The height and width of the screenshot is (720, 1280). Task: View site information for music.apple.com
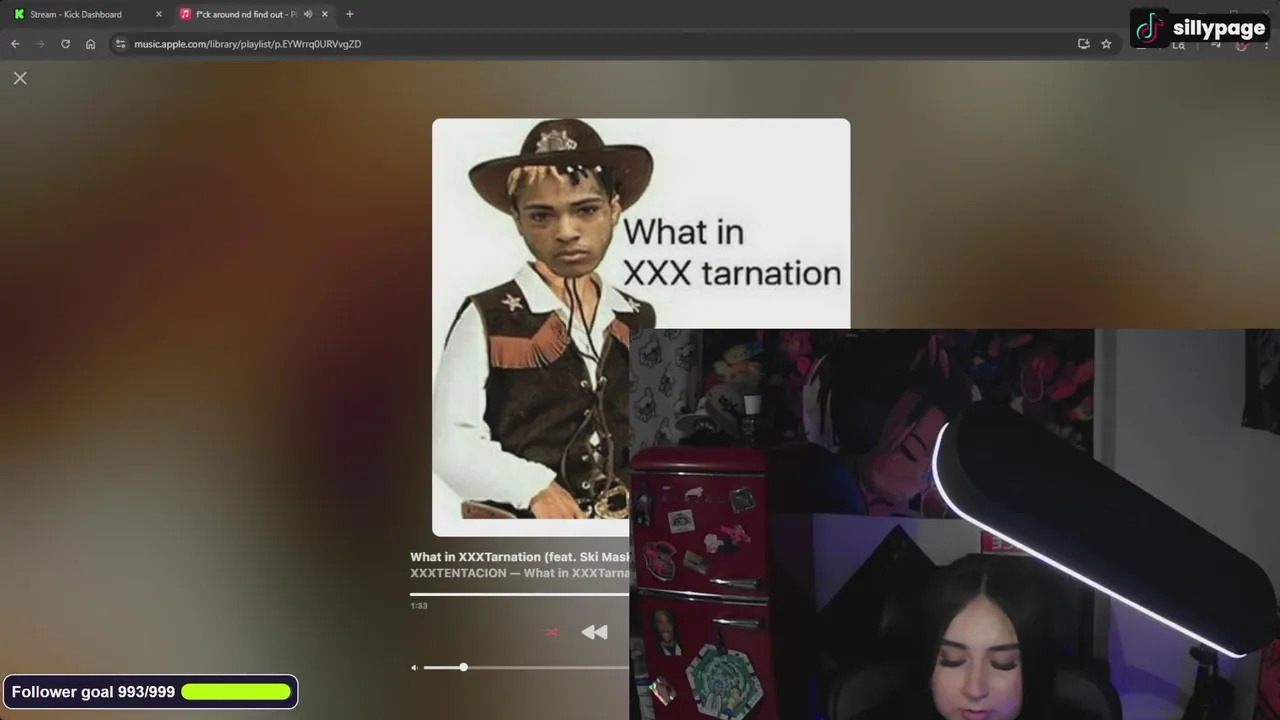pos(120,44)
